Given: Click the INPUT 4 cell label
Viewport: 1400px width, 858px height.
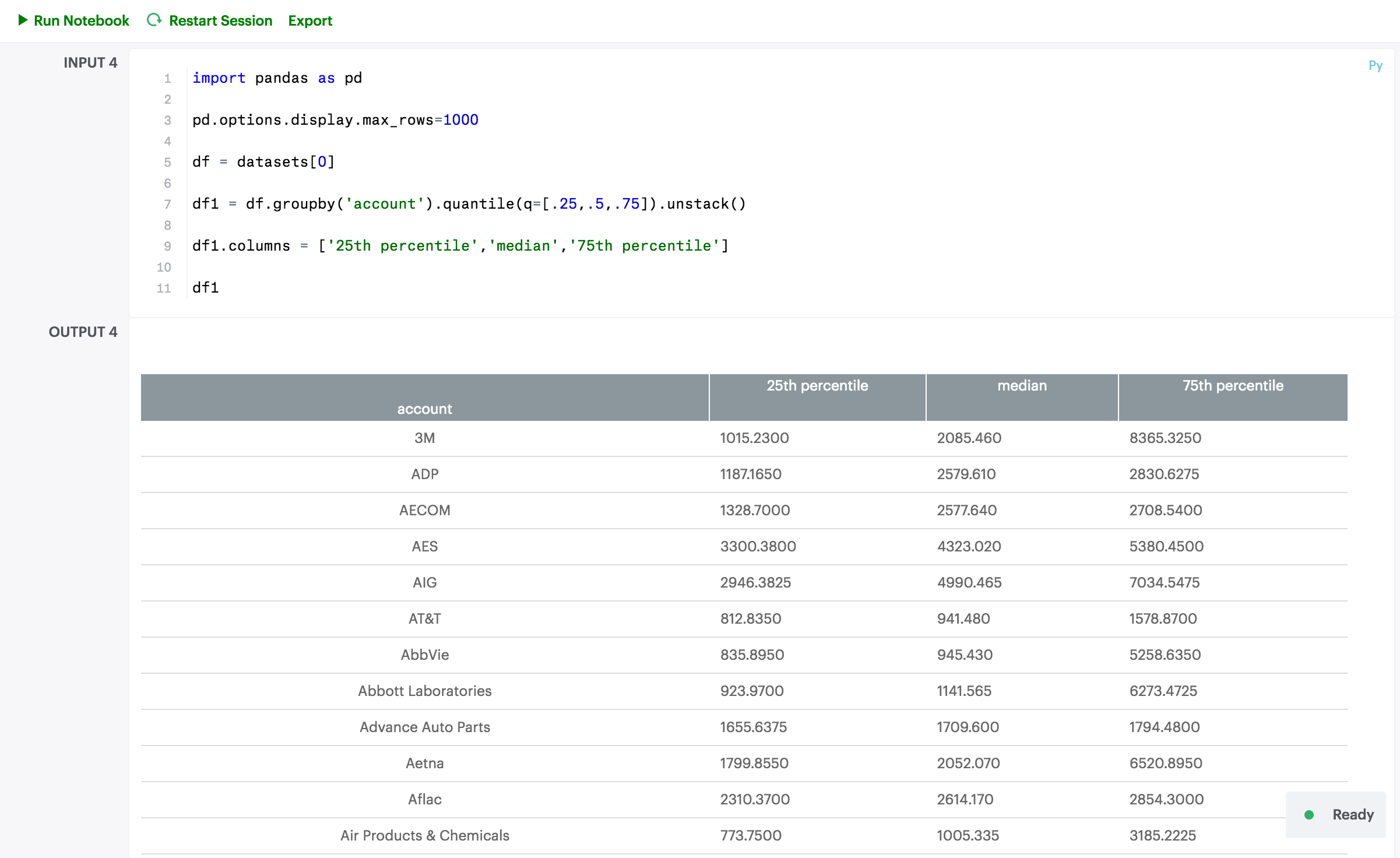Looking at the screenshot, I should [90, 62].
